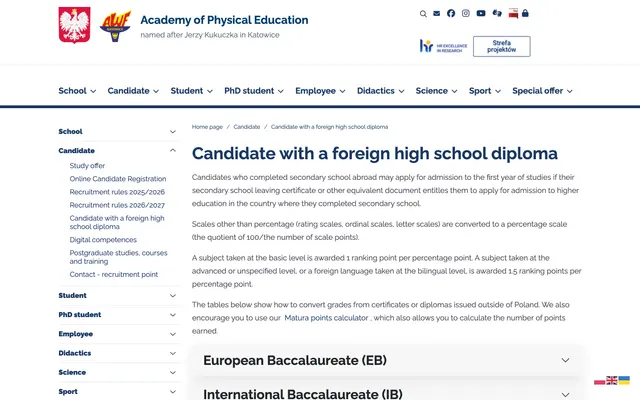Click the padlock login icon
The image size is (640, 400).
pos(525,13)
